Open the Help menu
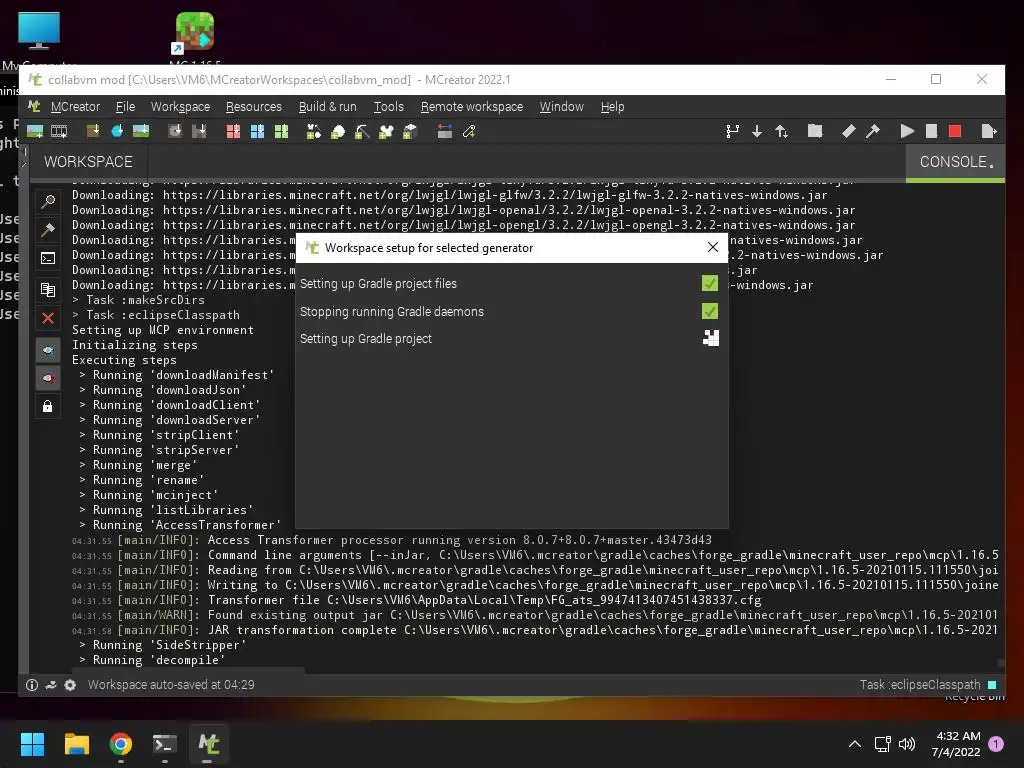This screenshot has width=1024, height=768. pos(613,106)
